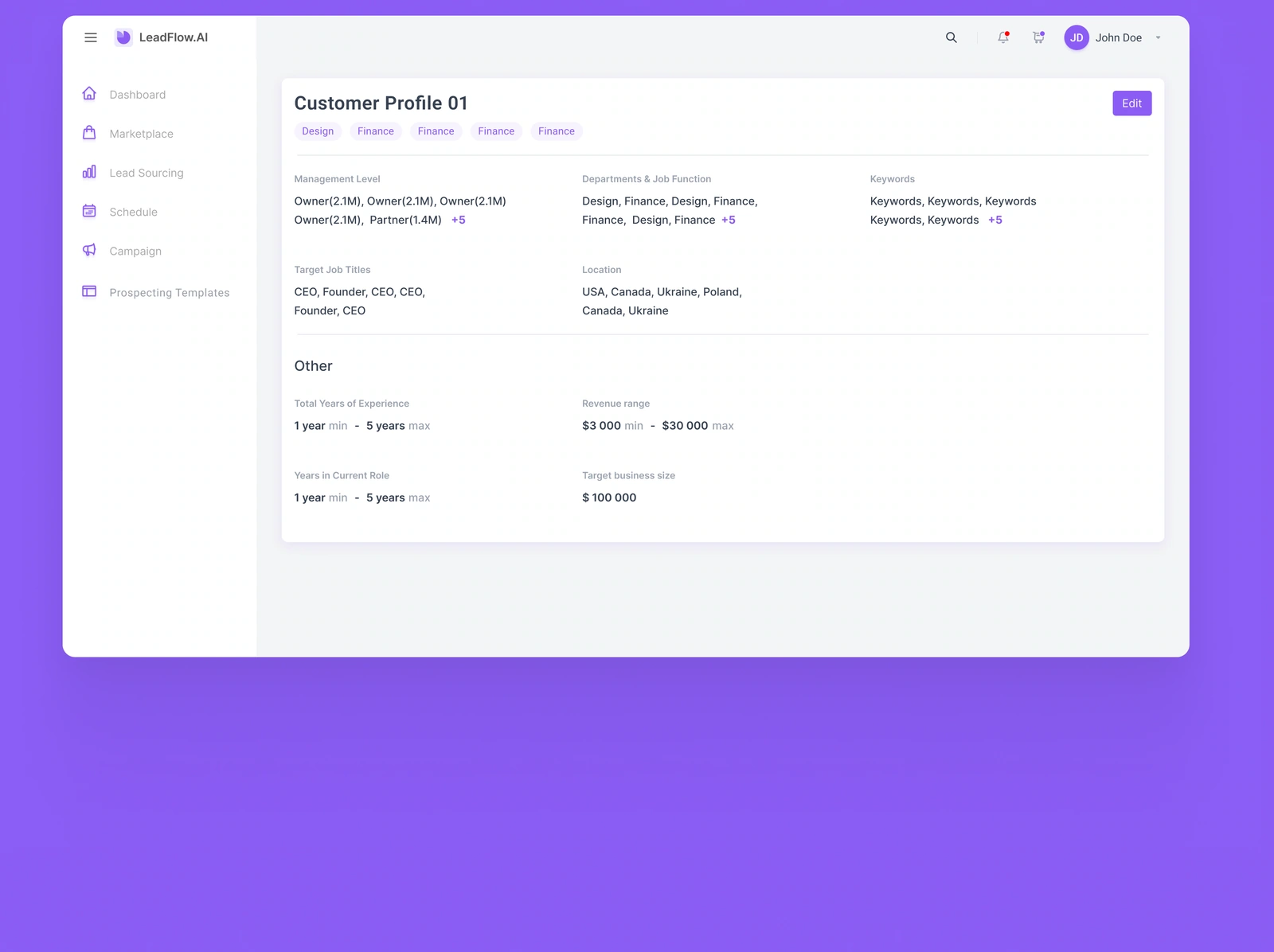
Task: Click the Years in Current Role label
Action: [x=342, y=475]
